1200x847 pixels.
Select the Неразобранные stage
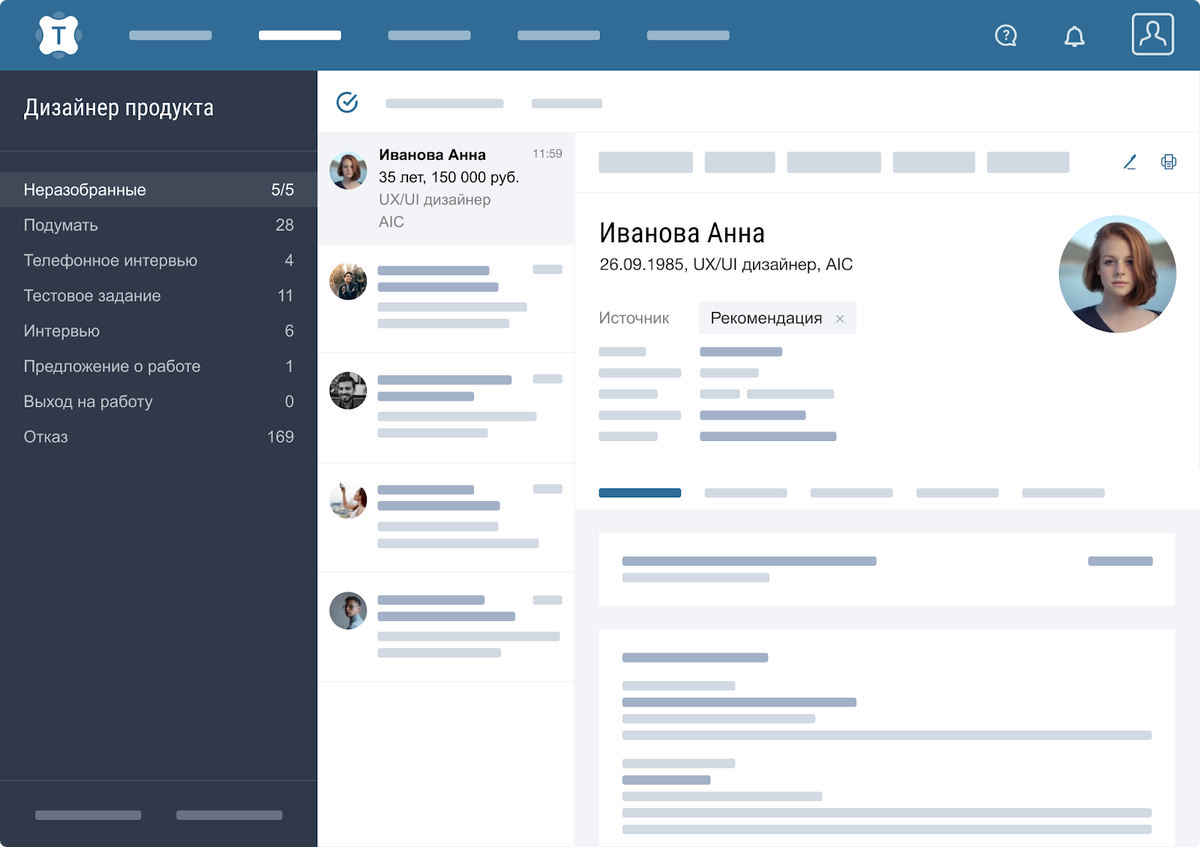[158, 189]
